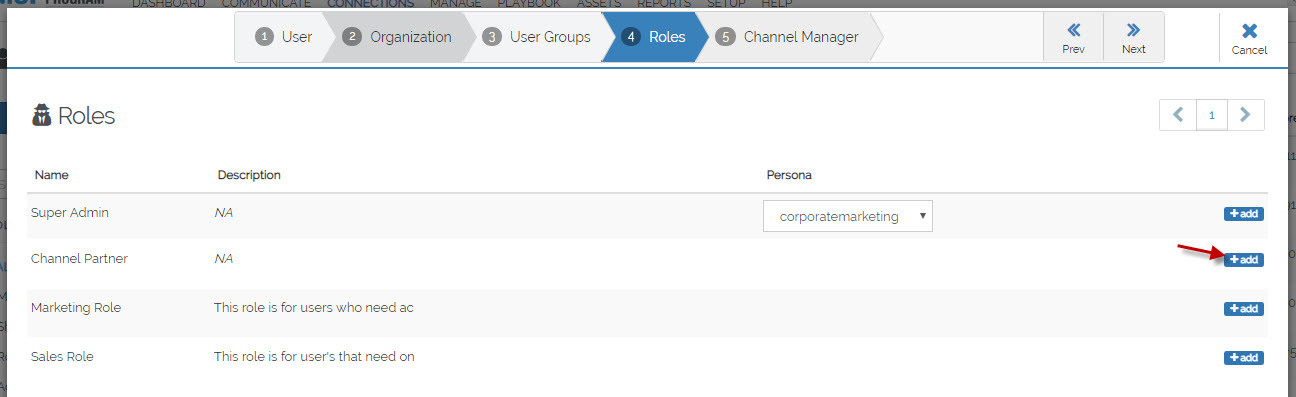Click the Name column header
The image size is (1296, 397).
(x=51, y=175)
